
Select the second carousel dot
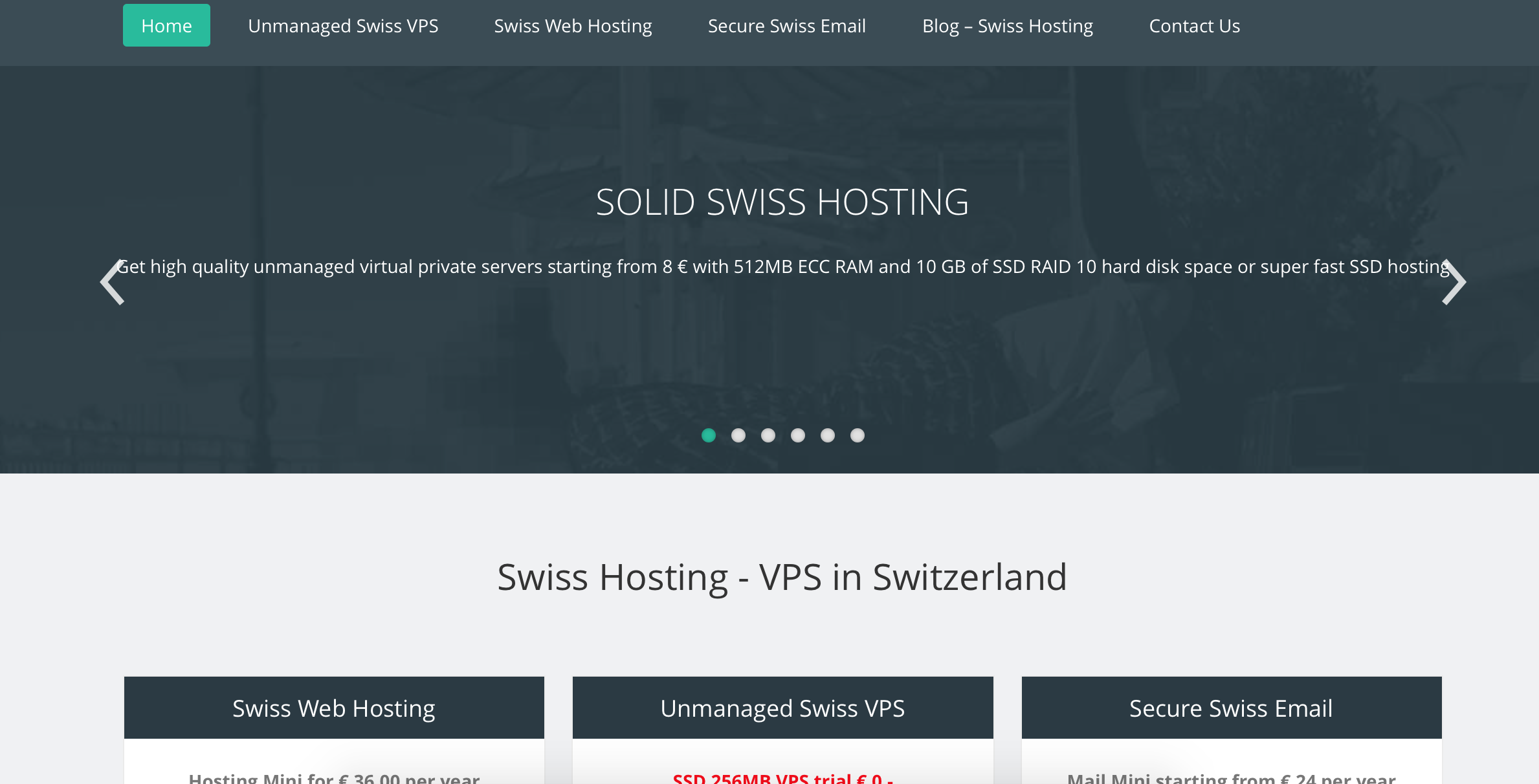click(738, 435)
